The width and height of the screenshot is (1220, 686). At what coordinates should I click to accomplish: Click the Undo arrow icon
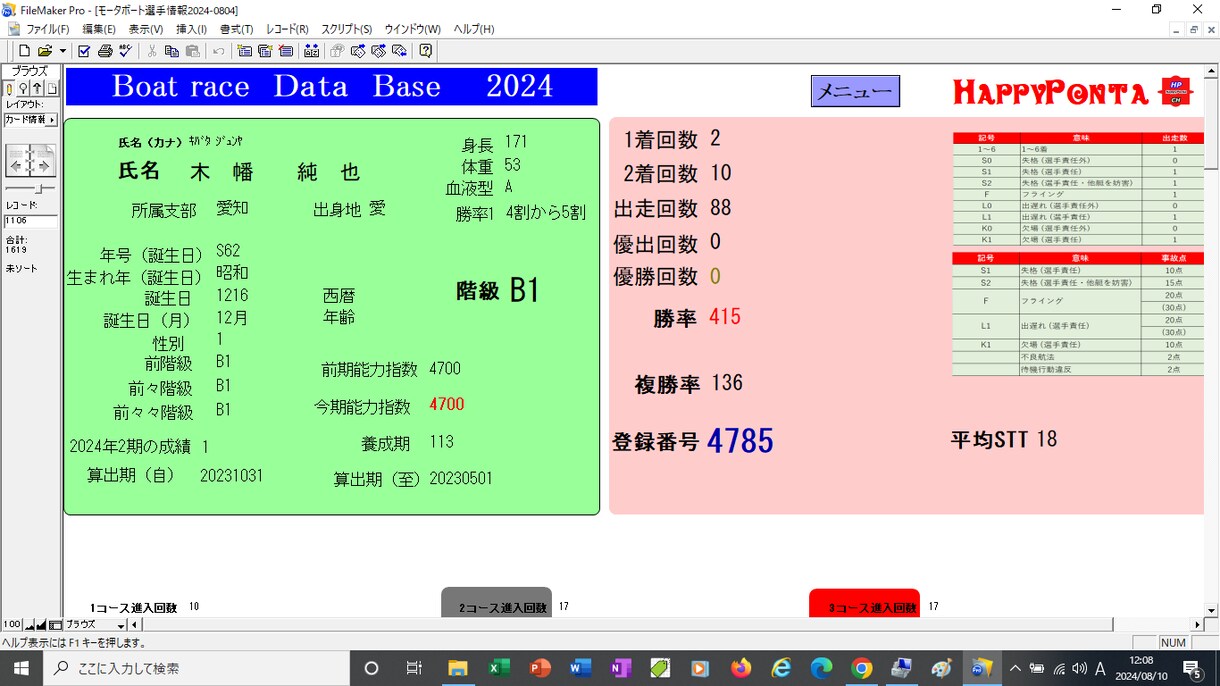[218, 51]
